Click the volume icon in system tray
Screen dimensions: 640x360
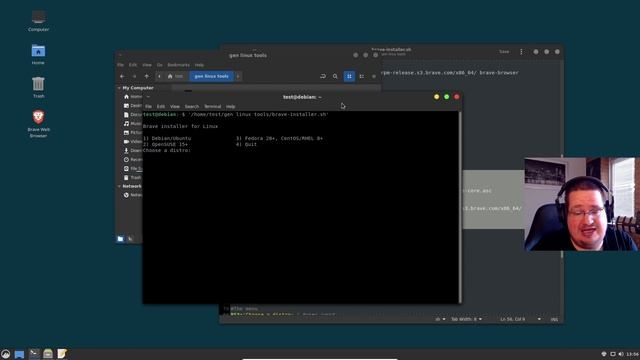coord(621,354)
